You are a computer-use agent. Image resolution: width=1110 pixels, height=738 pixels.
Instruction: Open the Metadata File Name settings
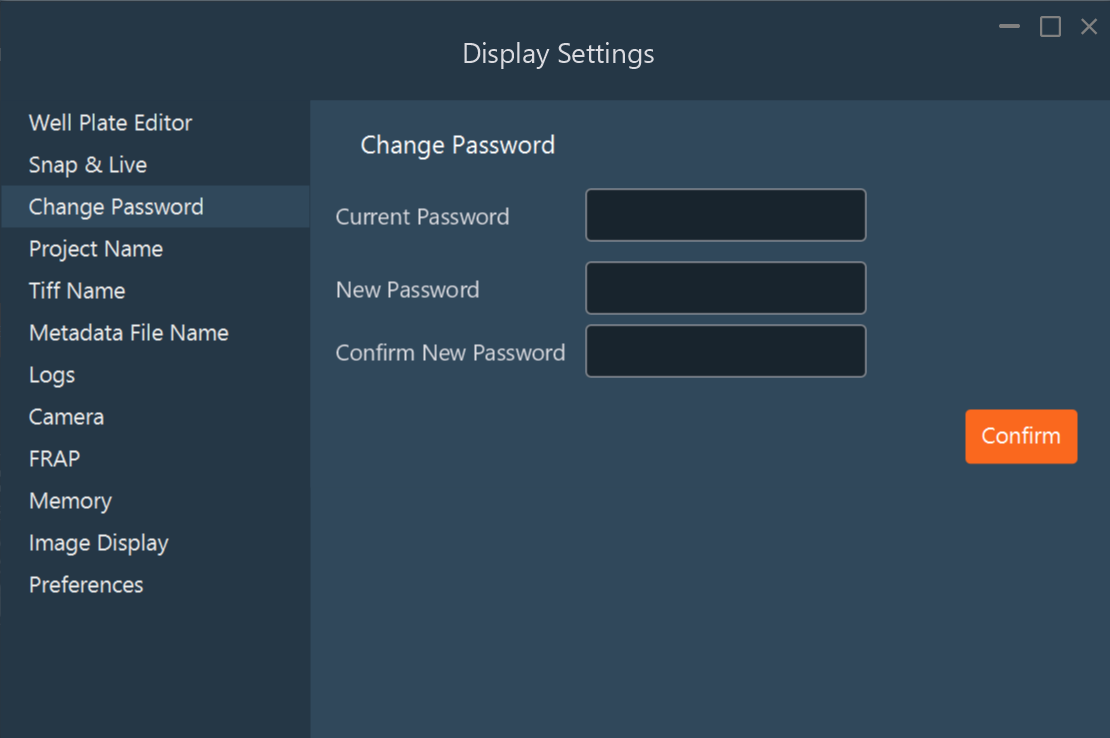pos(128,332)
